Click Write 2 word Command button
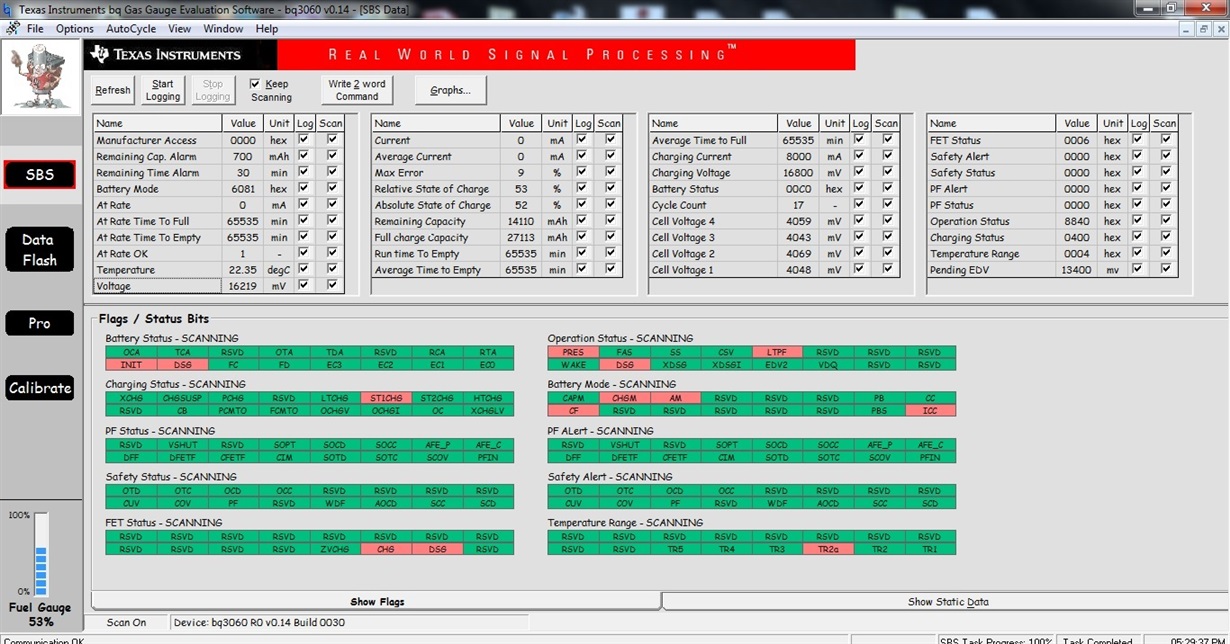This screenshot has height=644, width=1230. [x=357, y=90]
